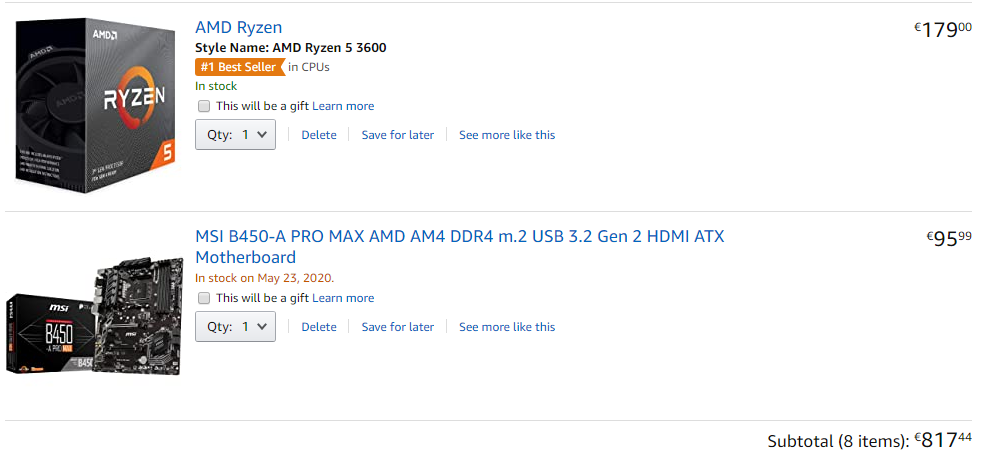Image resolution: width=989 pixels, height=459 pixels.
Task: Open the AMD Ryzen product image
Action: pyautogui.click(x=95, y=105)
